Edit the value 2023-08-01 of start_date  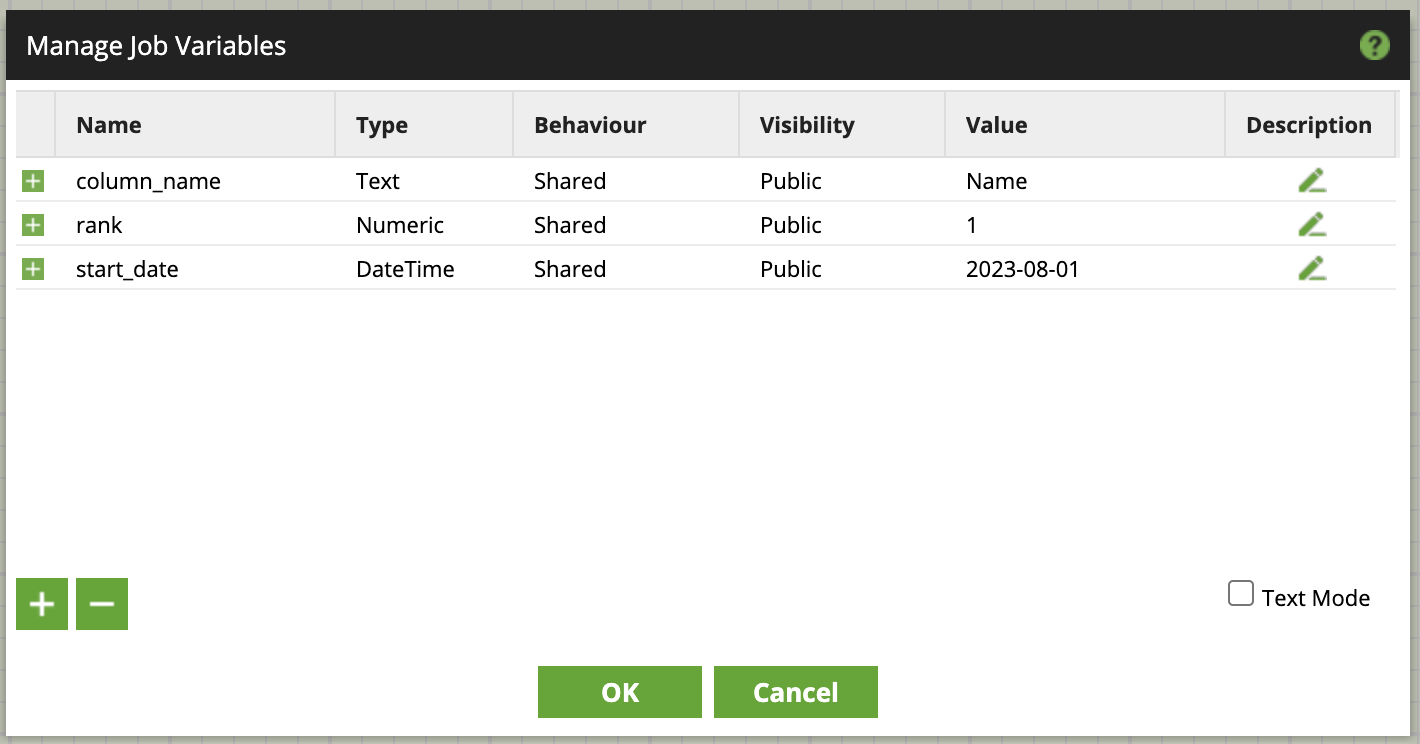coord(1085,269)
